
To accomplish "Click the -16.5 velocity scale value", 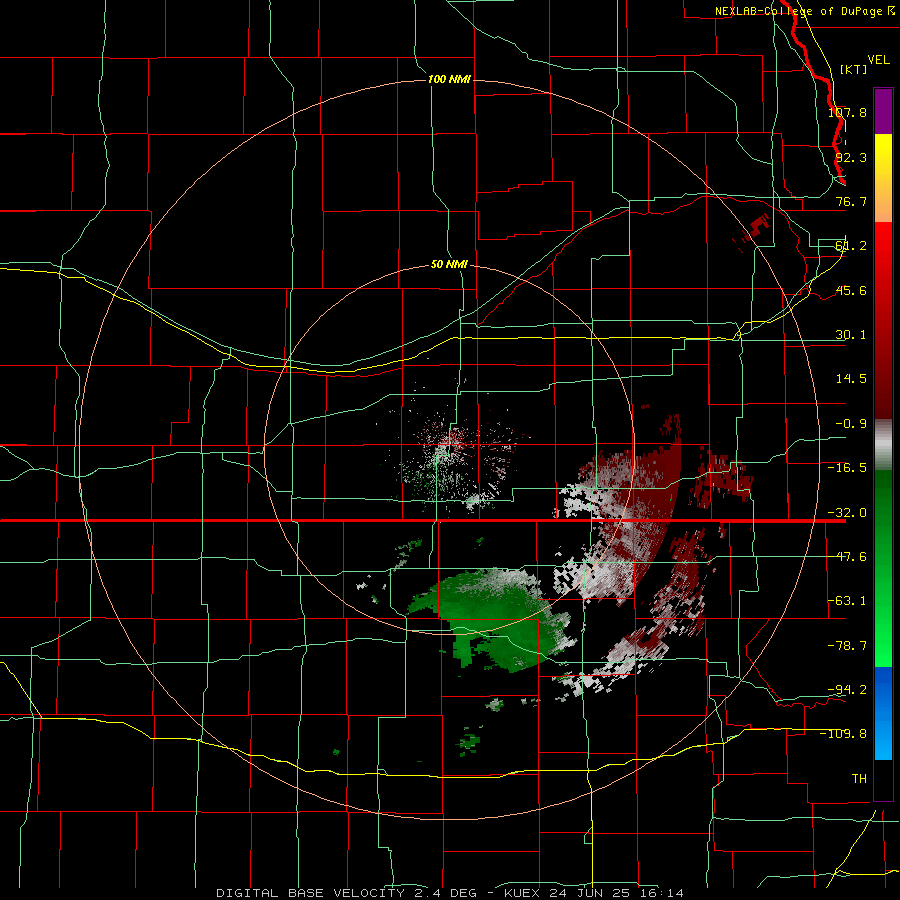I will click(847, 468).
